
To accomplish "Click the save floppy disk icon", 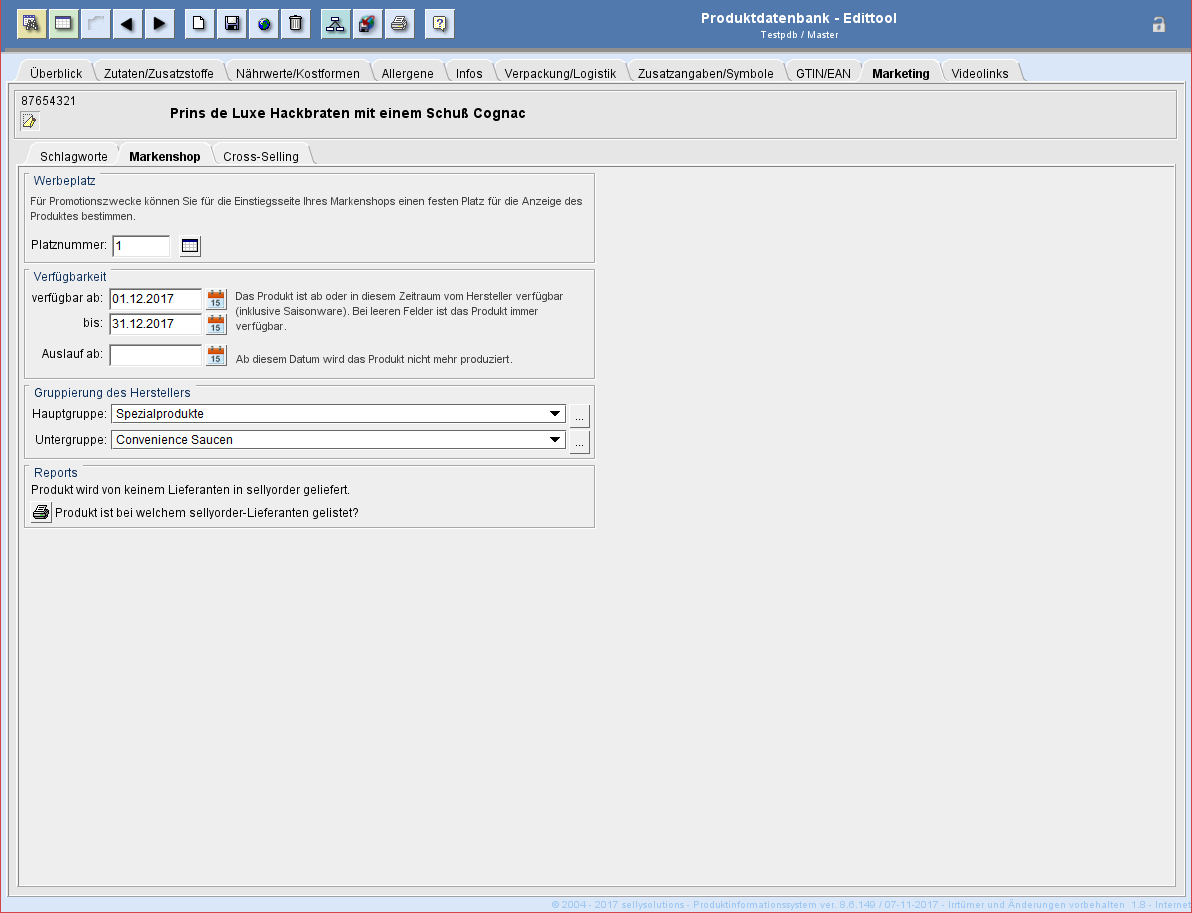I will point(231,24).
